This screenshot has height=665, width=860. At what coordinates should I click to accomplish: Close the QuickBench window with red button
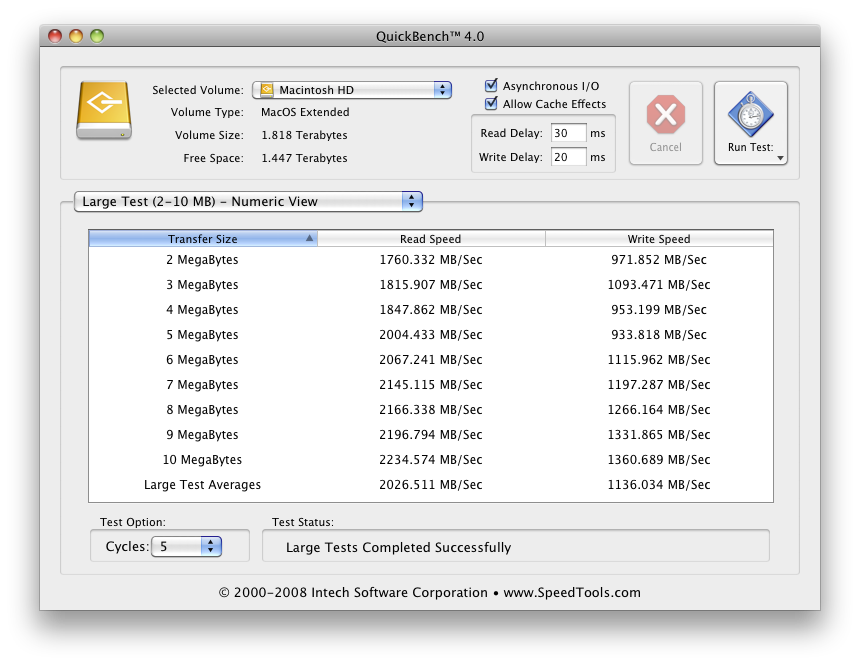[x=55, y=36]
